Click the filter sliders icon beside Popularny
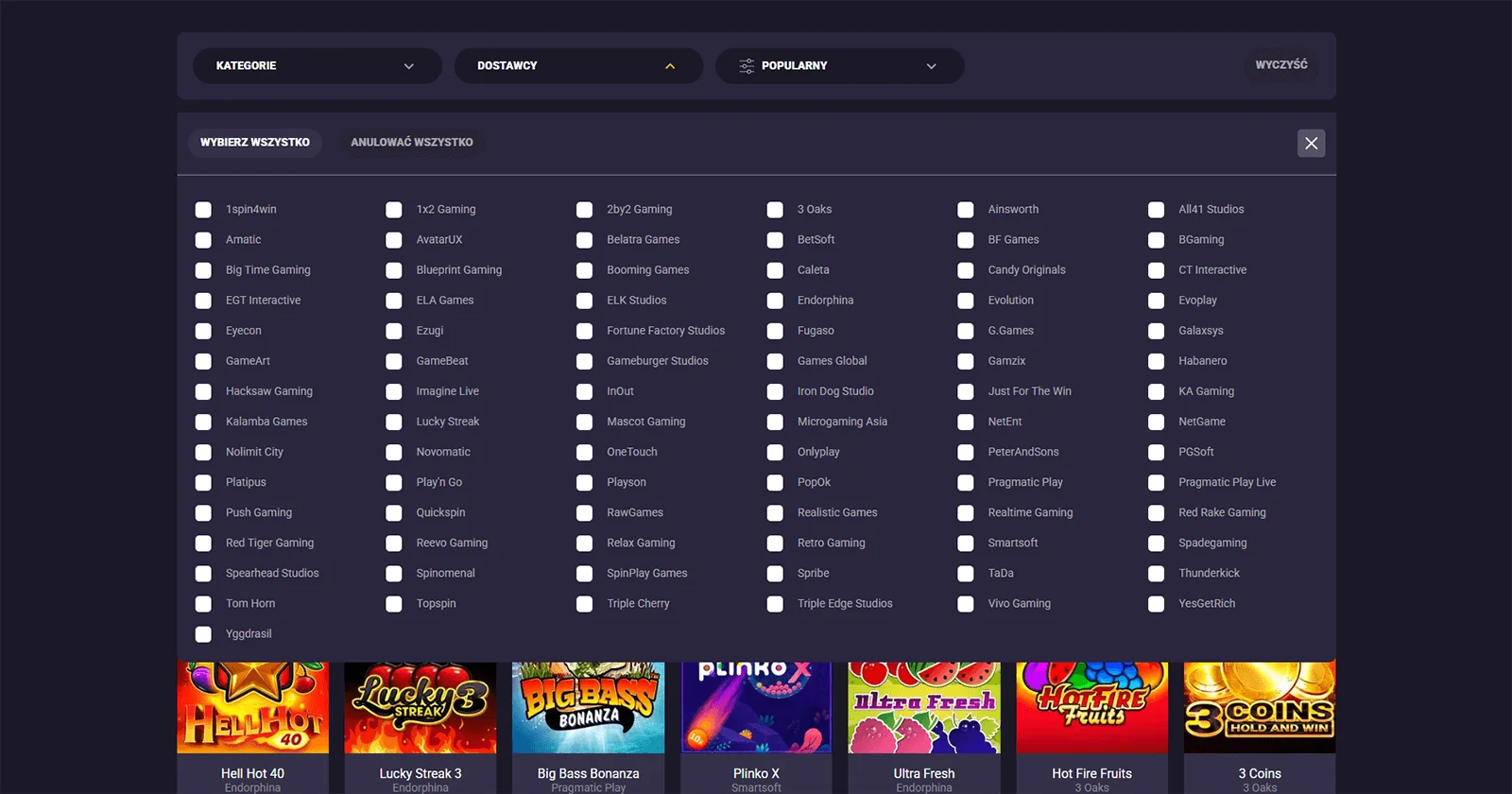The image size is (1512, 794). click(747, 66)
